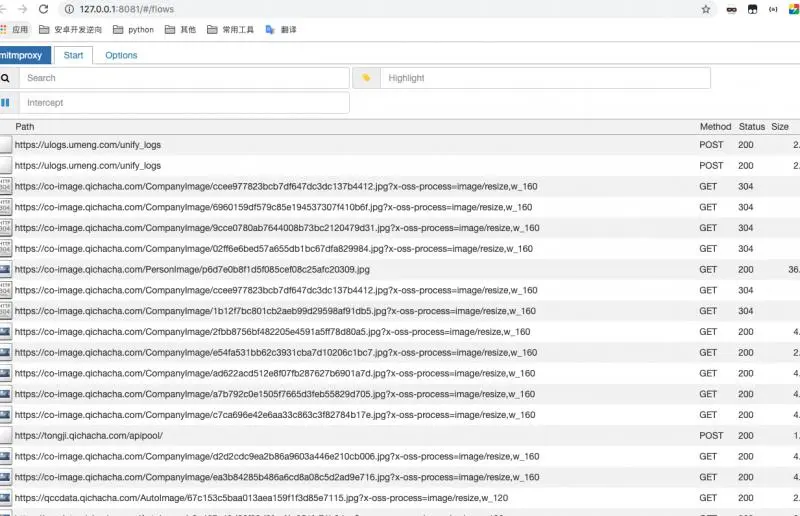
Task: Click the highlight tag icon
Action: [x=366, y=78]
